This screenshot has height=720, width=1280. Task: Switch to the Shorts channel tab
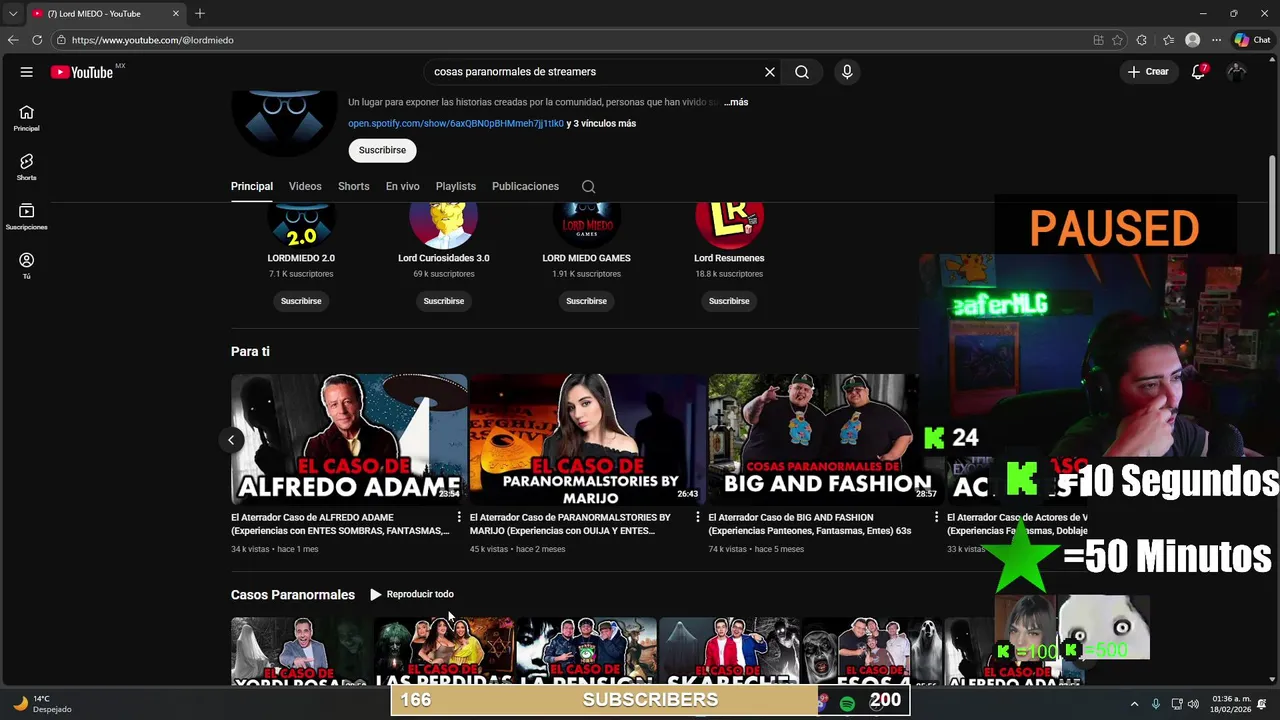(353, 186)
